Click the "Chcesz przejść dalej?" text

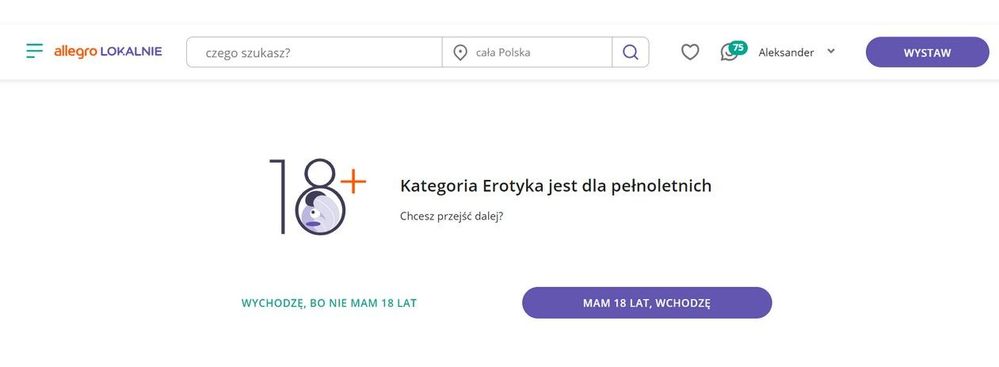point(452,216)
